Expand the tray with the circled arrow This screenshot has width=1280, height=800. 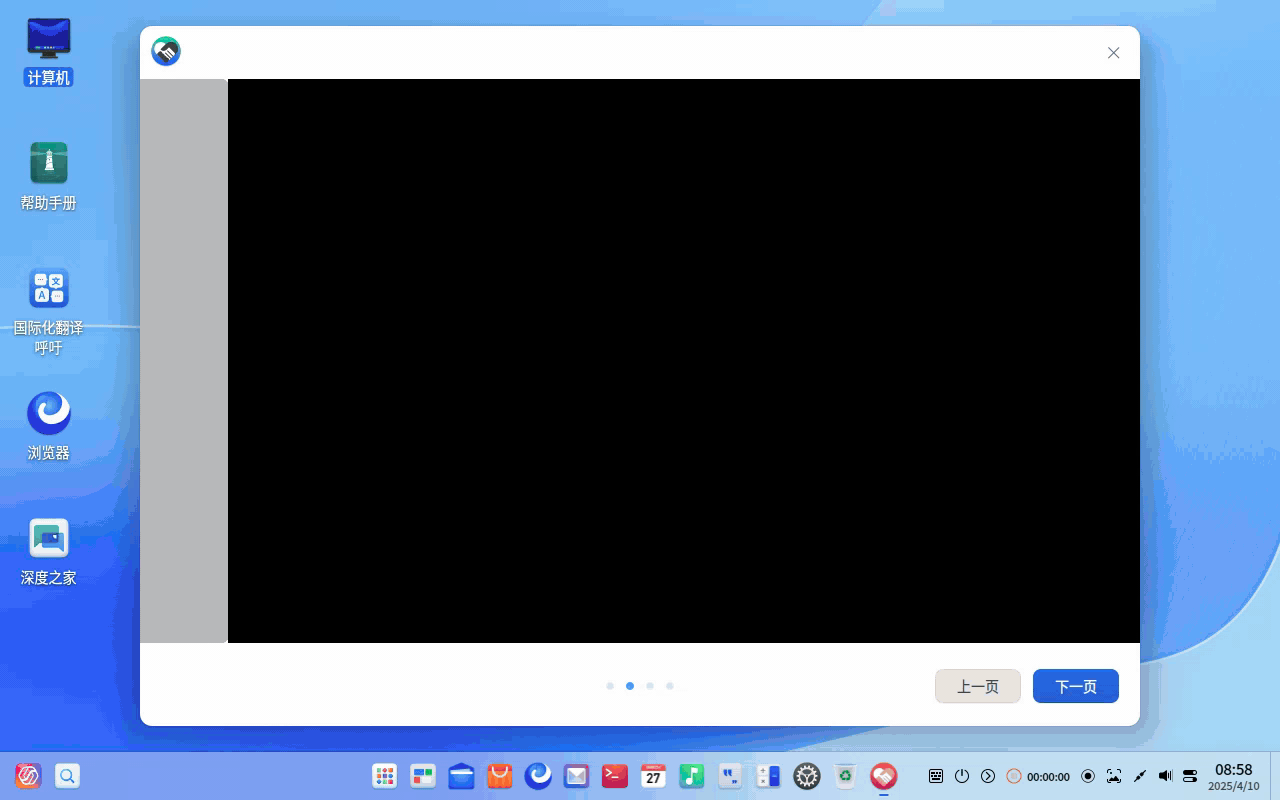pyautogui.click(x=988, y=776)
